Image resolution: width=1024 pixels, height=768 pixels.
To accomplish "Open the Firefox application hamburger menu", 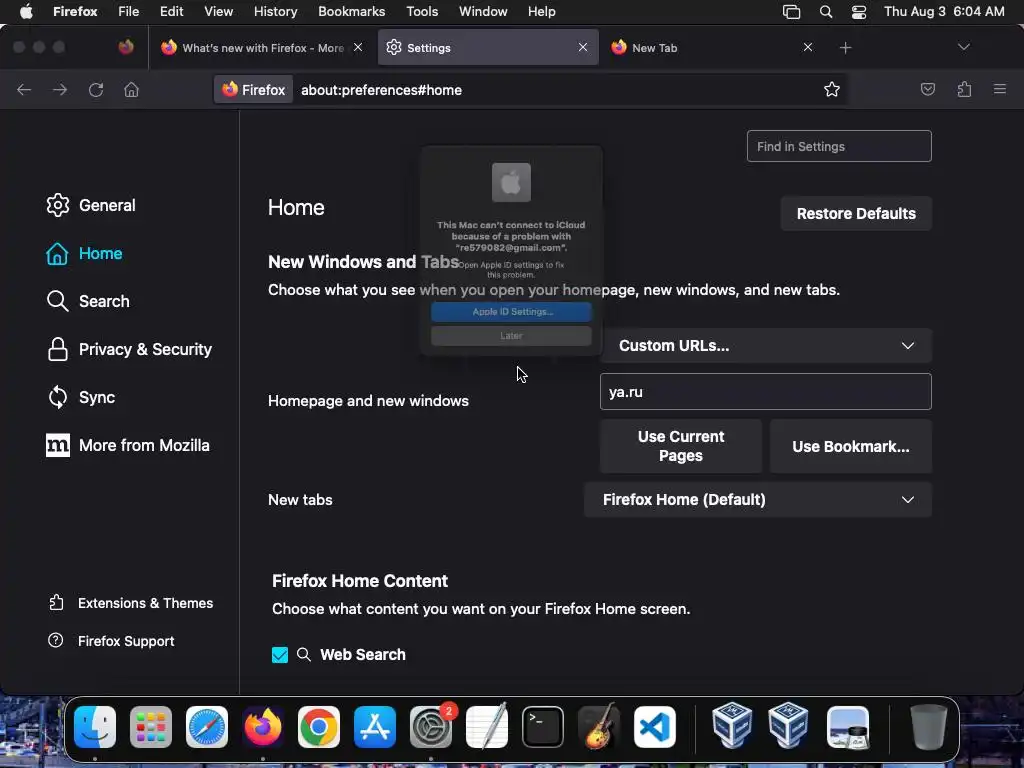I will [x=1000, y=89].
